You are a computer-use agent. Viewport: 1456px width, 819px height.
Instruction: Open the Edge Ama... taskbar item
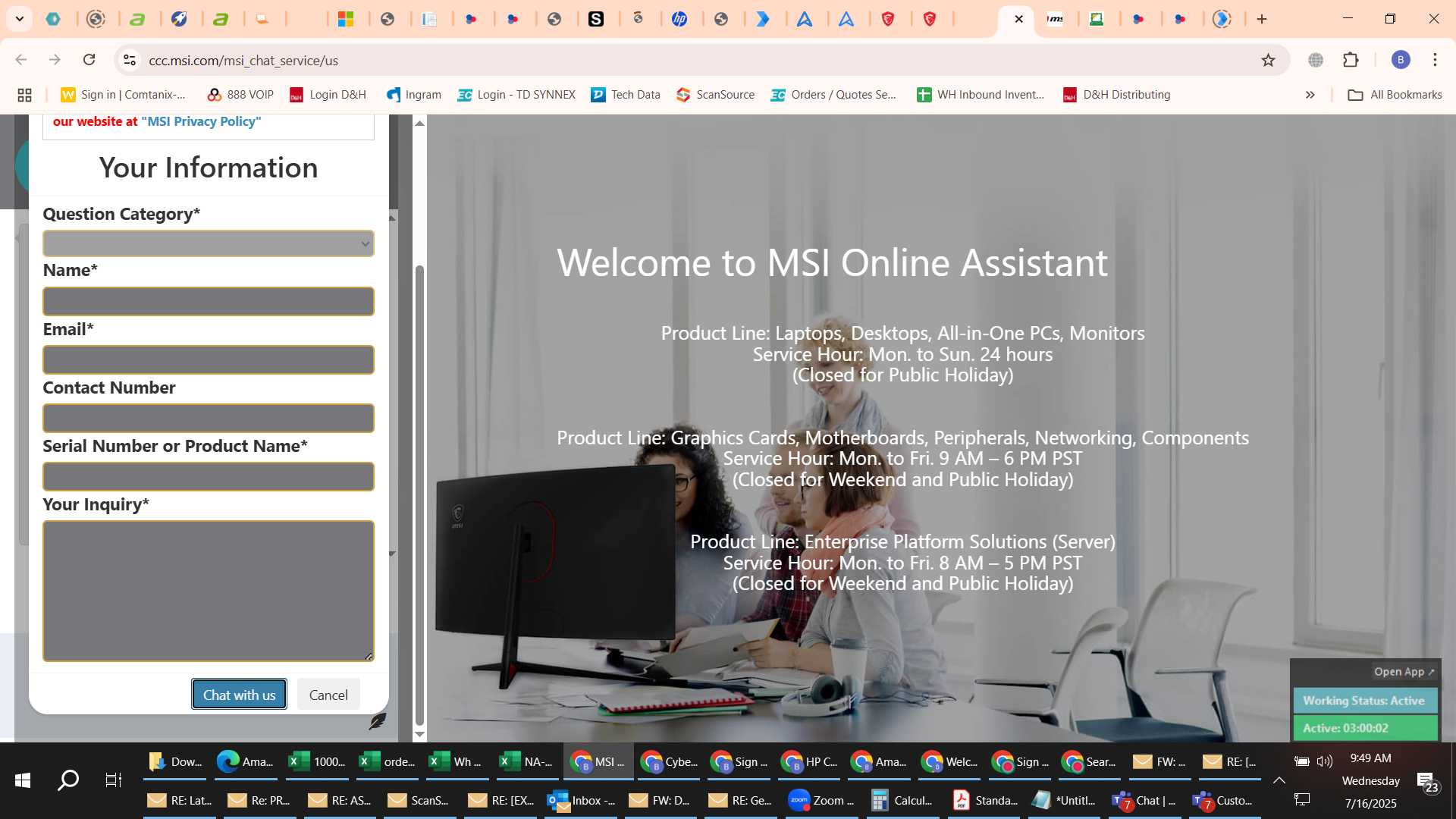coord(245,761)
